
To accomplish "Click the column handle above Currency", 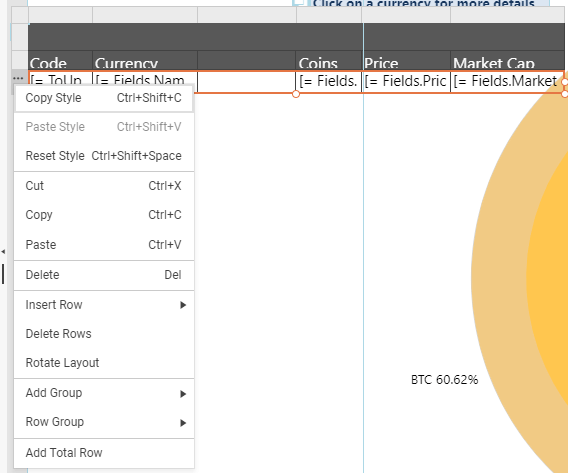I will 145,14.
